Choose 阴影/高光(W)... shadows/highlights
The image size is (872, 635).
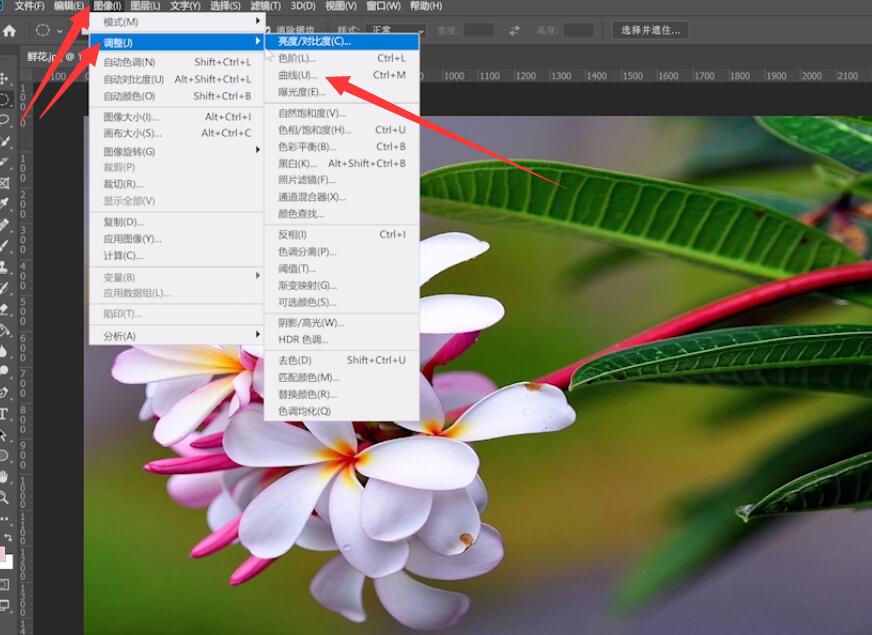341,323
